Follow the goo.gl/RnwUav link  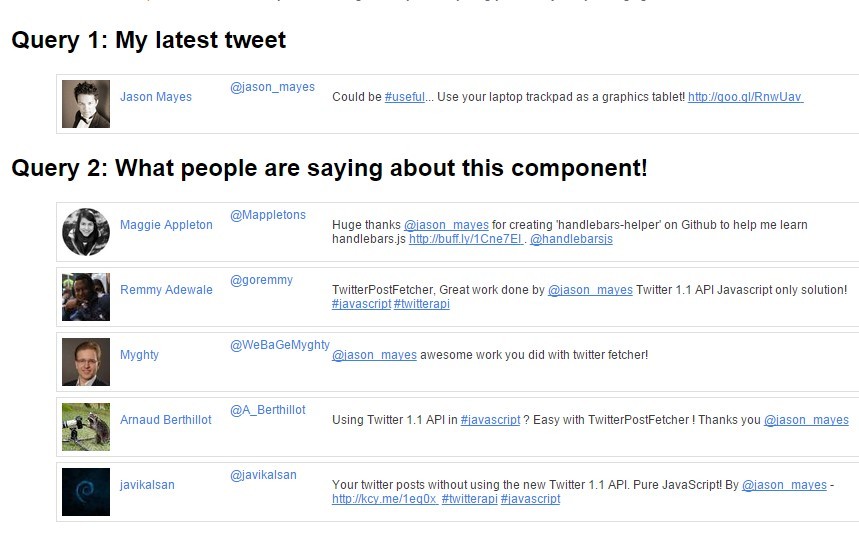click(746, 97)
